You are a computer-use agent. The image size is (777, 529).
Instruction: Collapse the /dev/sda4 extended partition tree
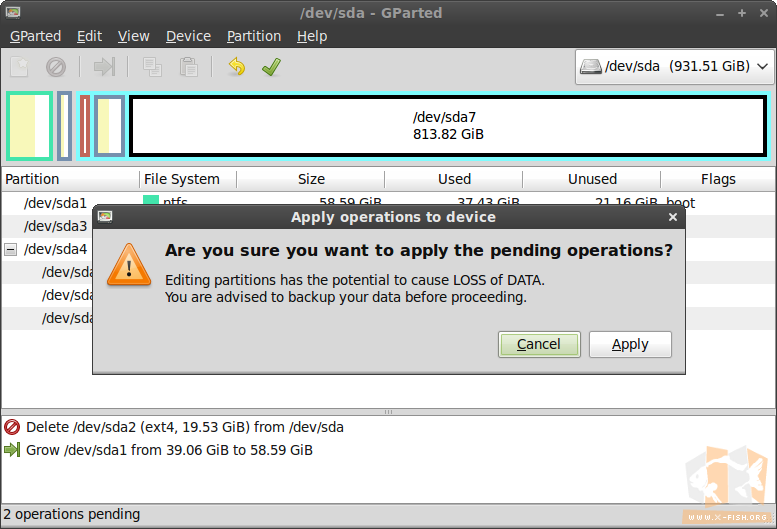click(x=11, y=249)
